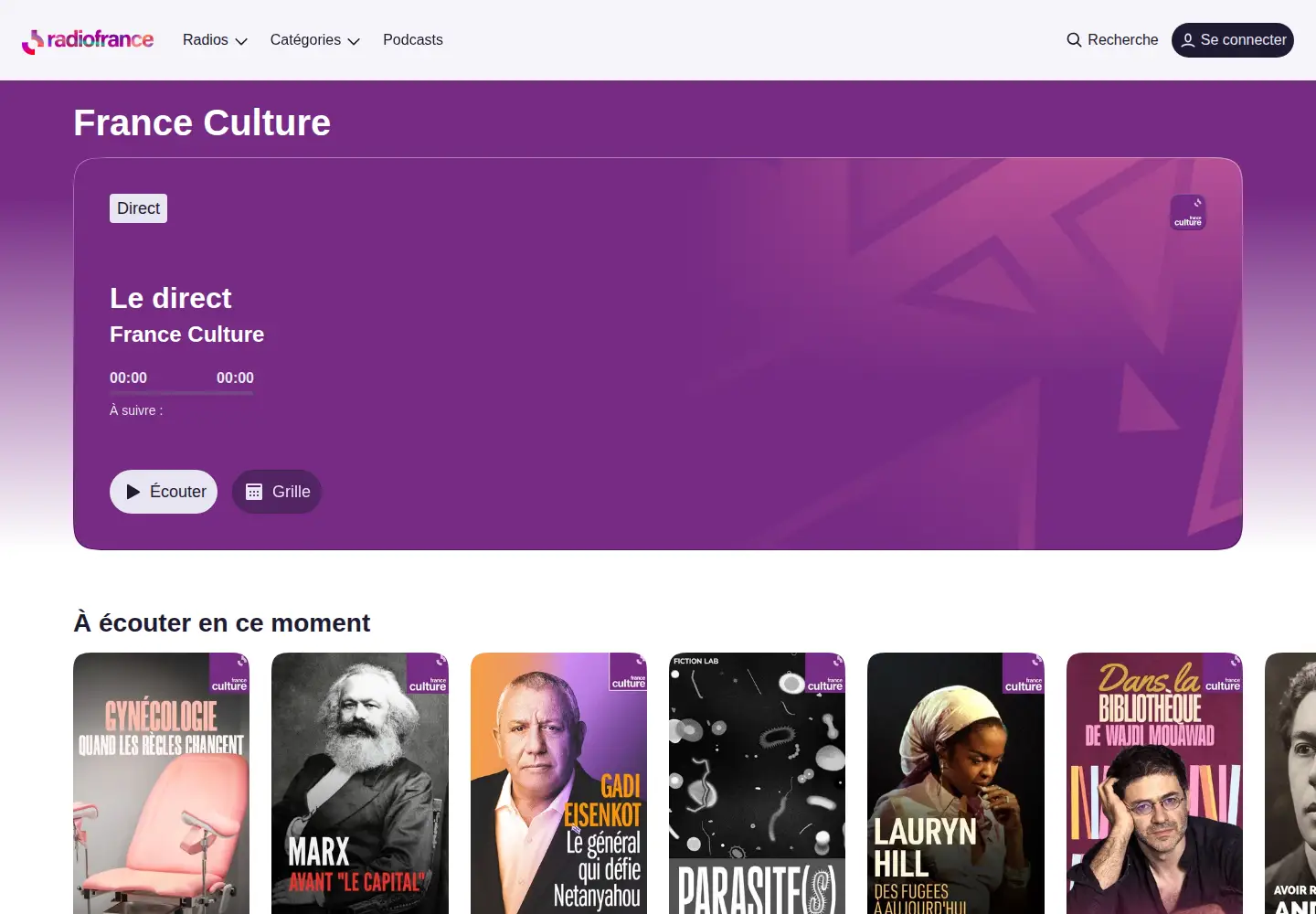This screenshot has width=1316, height=914.
Task: Click the Recherche search button
Action: 1112,40
